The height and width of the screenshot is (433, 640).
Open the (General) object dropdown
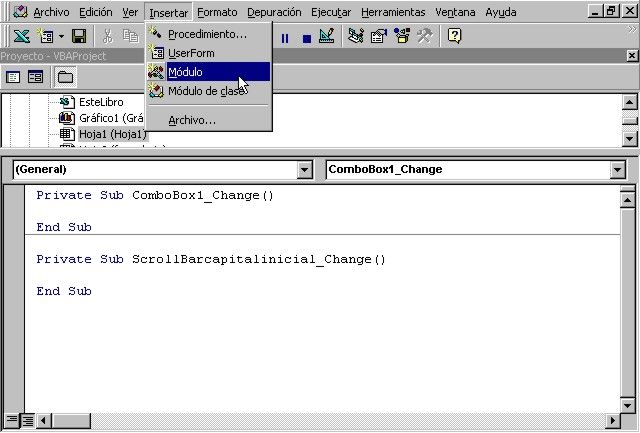click(x=304, y=169)
